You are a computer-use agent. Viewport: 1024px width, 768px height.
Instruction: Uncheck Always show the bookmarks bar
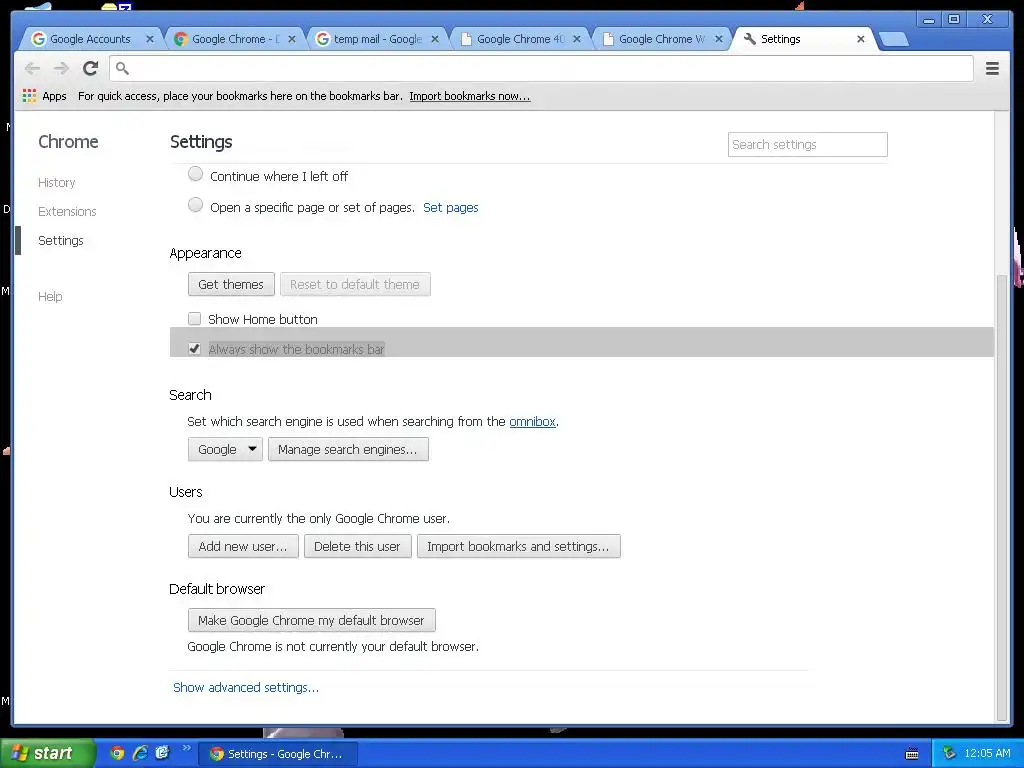pyautogui.click(x=195, y=349)
